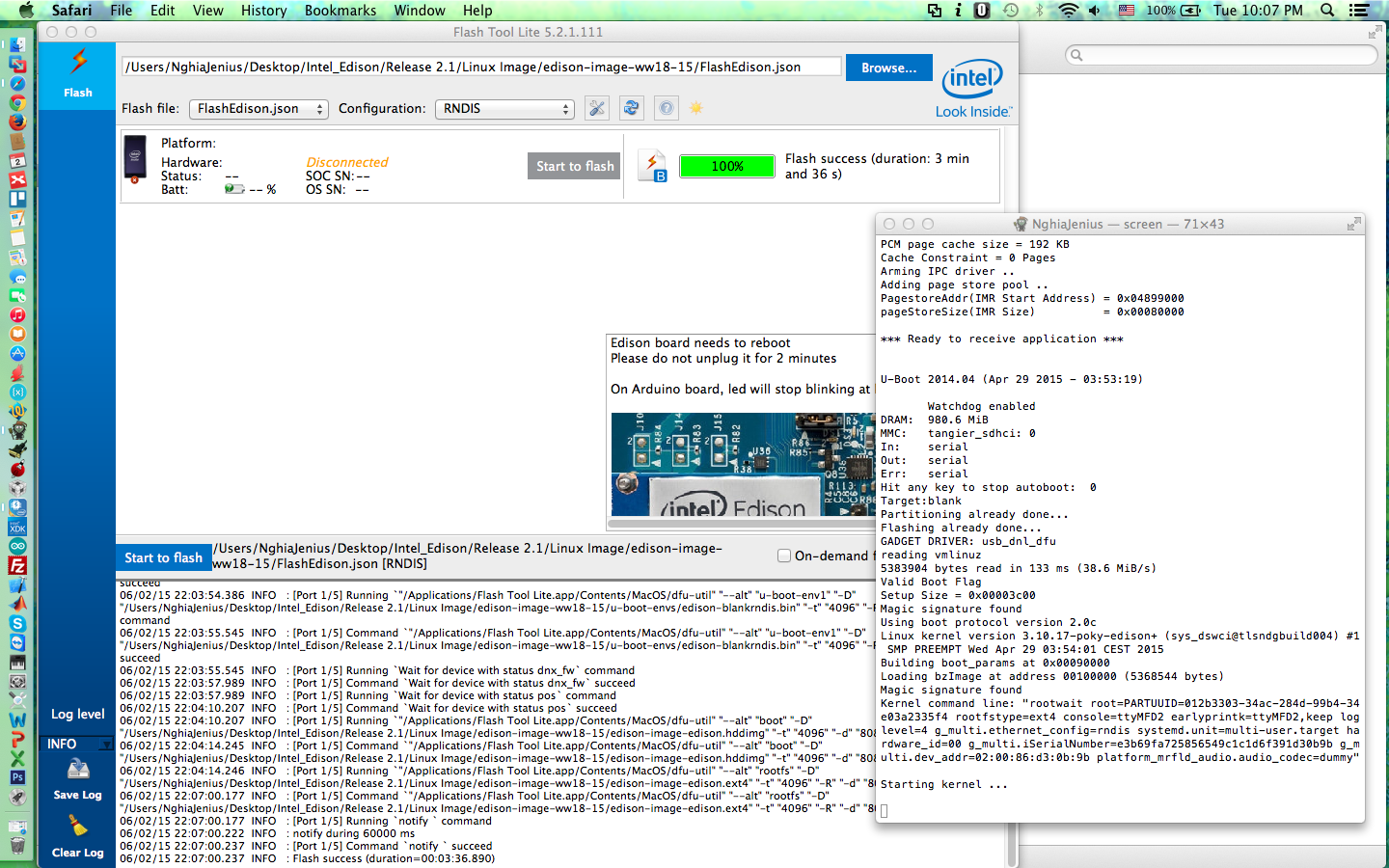This screenshot has height=868, width=1389.
Task: Open the Flash file dropdown FlashEdison.json
Action: 259,109
